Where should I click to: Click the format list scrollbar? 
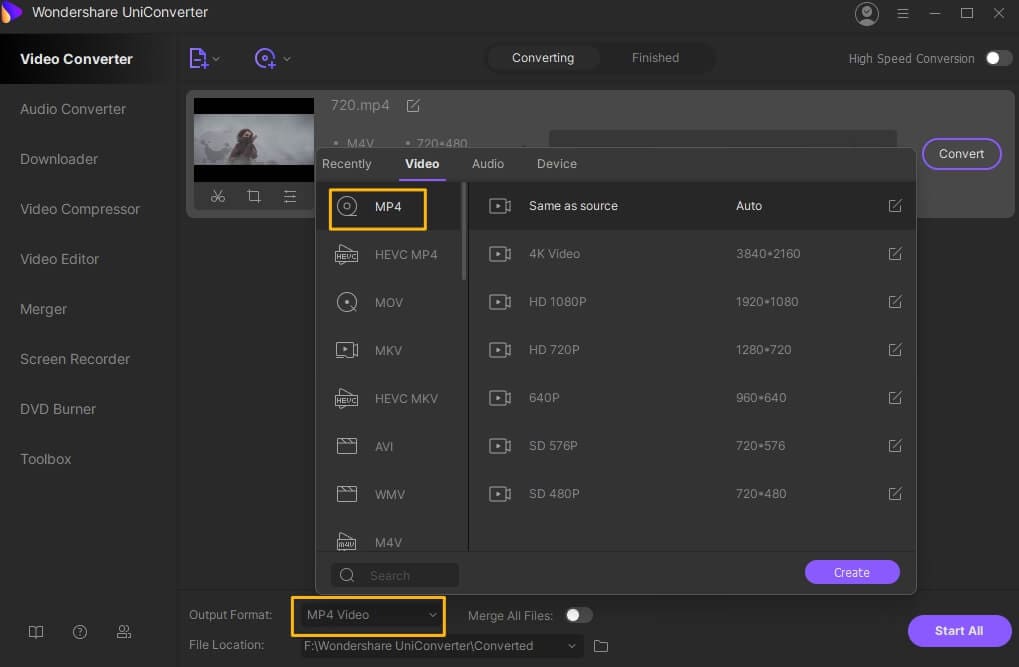click(463, 231)
